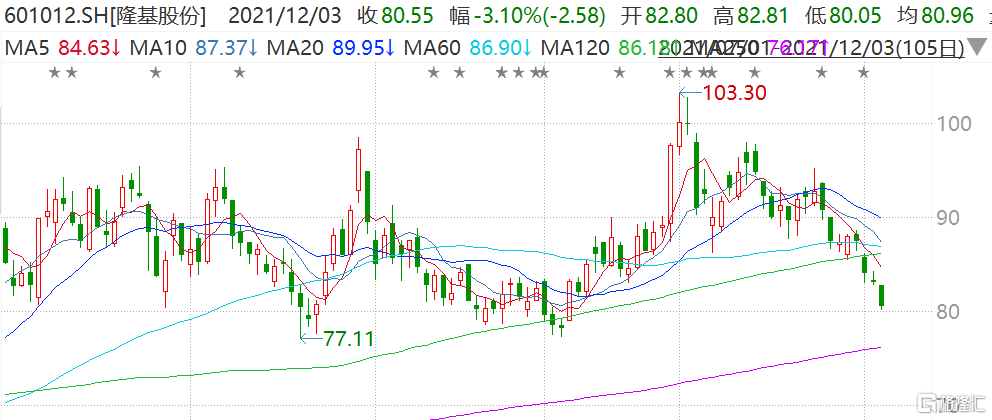Click the low price 低 80.05
992x420 pixels.
[x=844, y=16]
